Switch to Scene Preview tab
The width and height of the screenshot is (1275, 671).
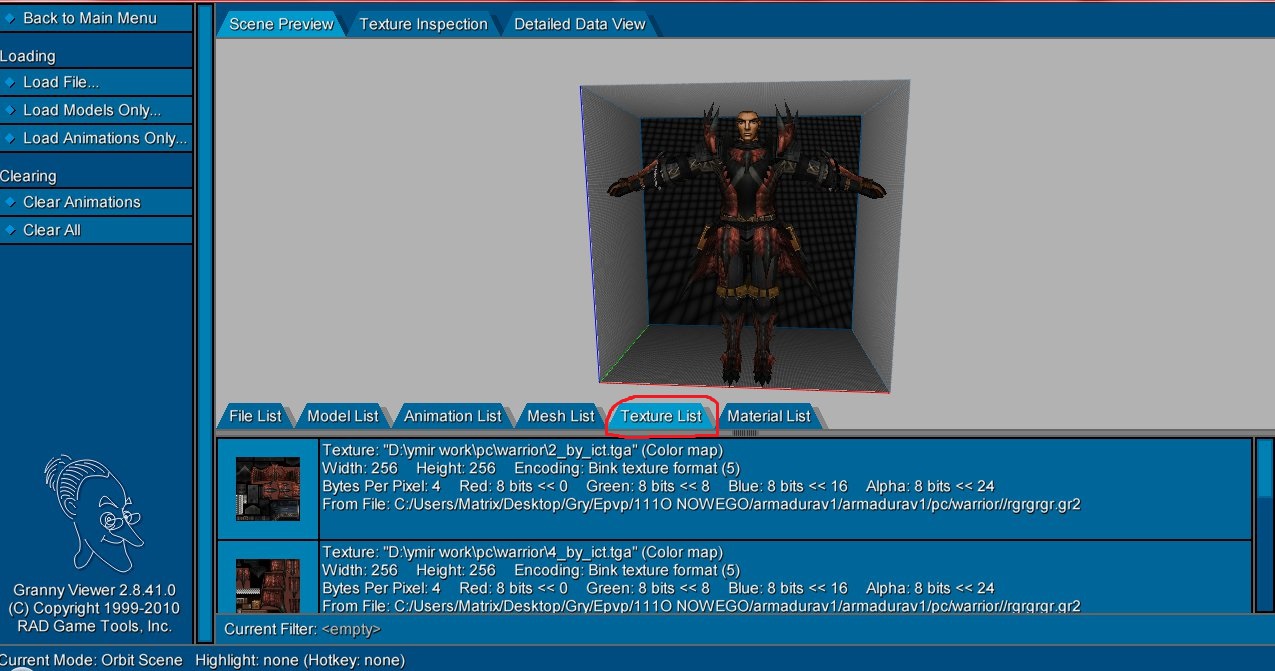pos(280,24)
